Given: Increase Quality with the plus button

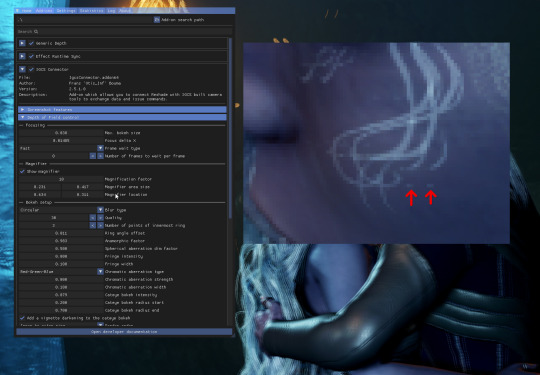Looking at the screenshot, I should pos(100,218).
